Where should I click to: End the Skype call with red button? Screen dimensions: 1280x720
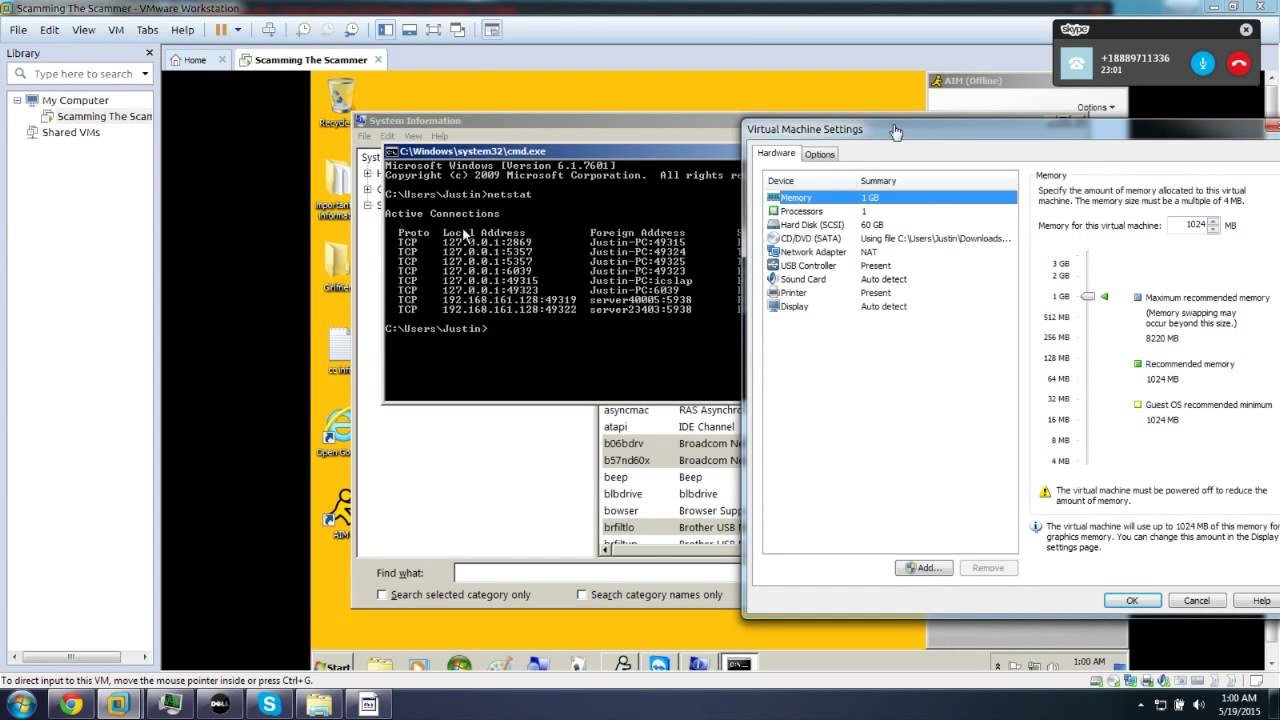pos(1239,64)
